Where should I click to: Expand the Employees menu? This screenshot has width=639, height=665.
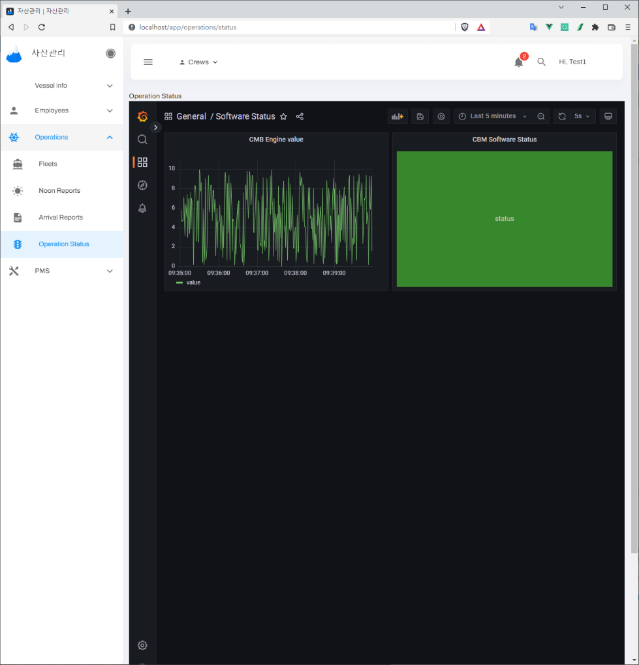[62, 111]
